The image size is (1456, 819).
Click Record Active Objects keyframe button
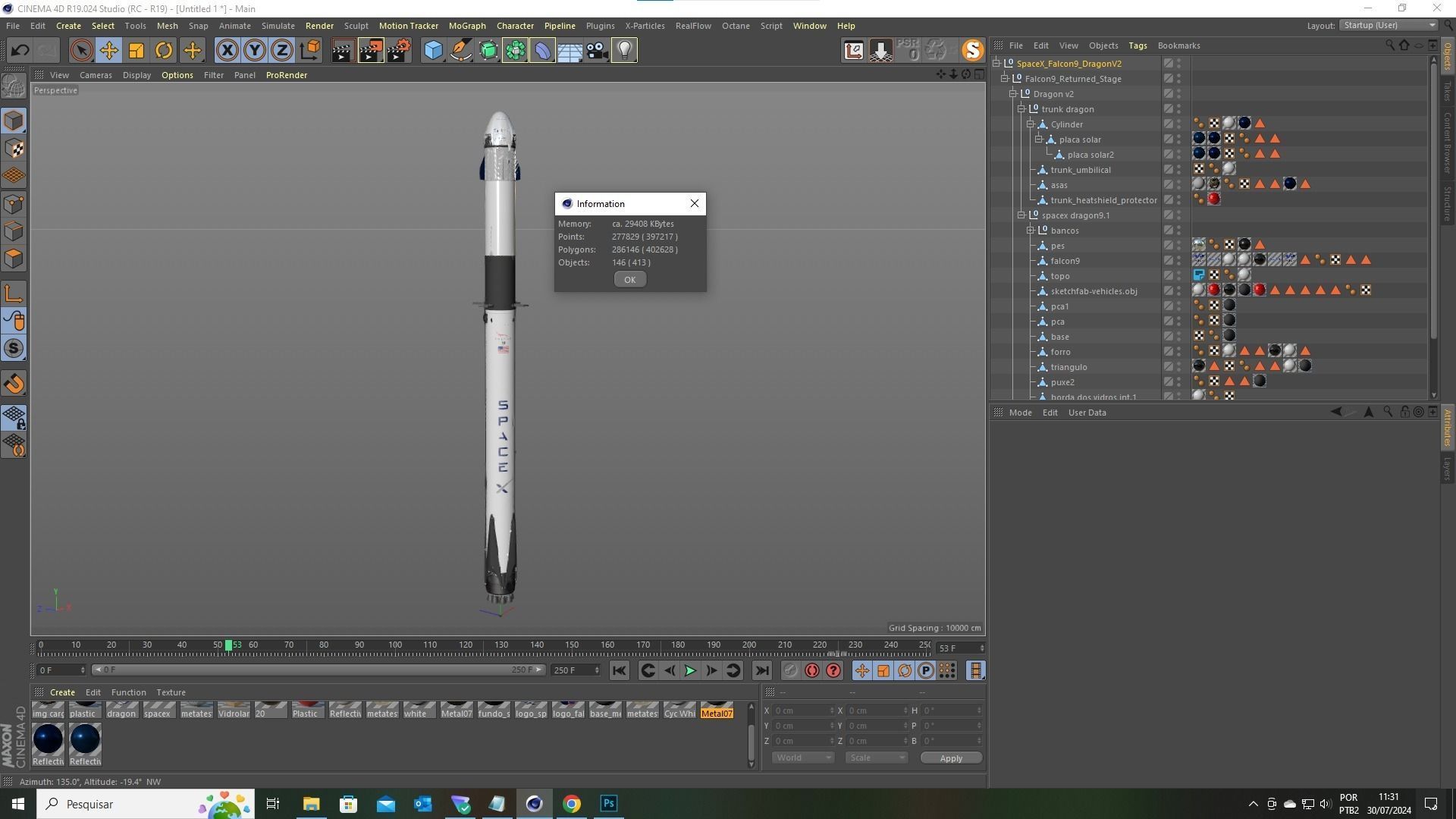coord(790,670)
